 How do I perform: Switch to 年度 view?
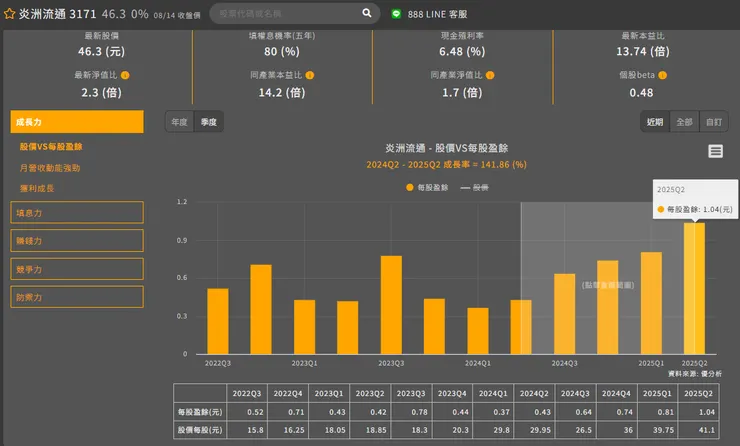click(179, 122)
